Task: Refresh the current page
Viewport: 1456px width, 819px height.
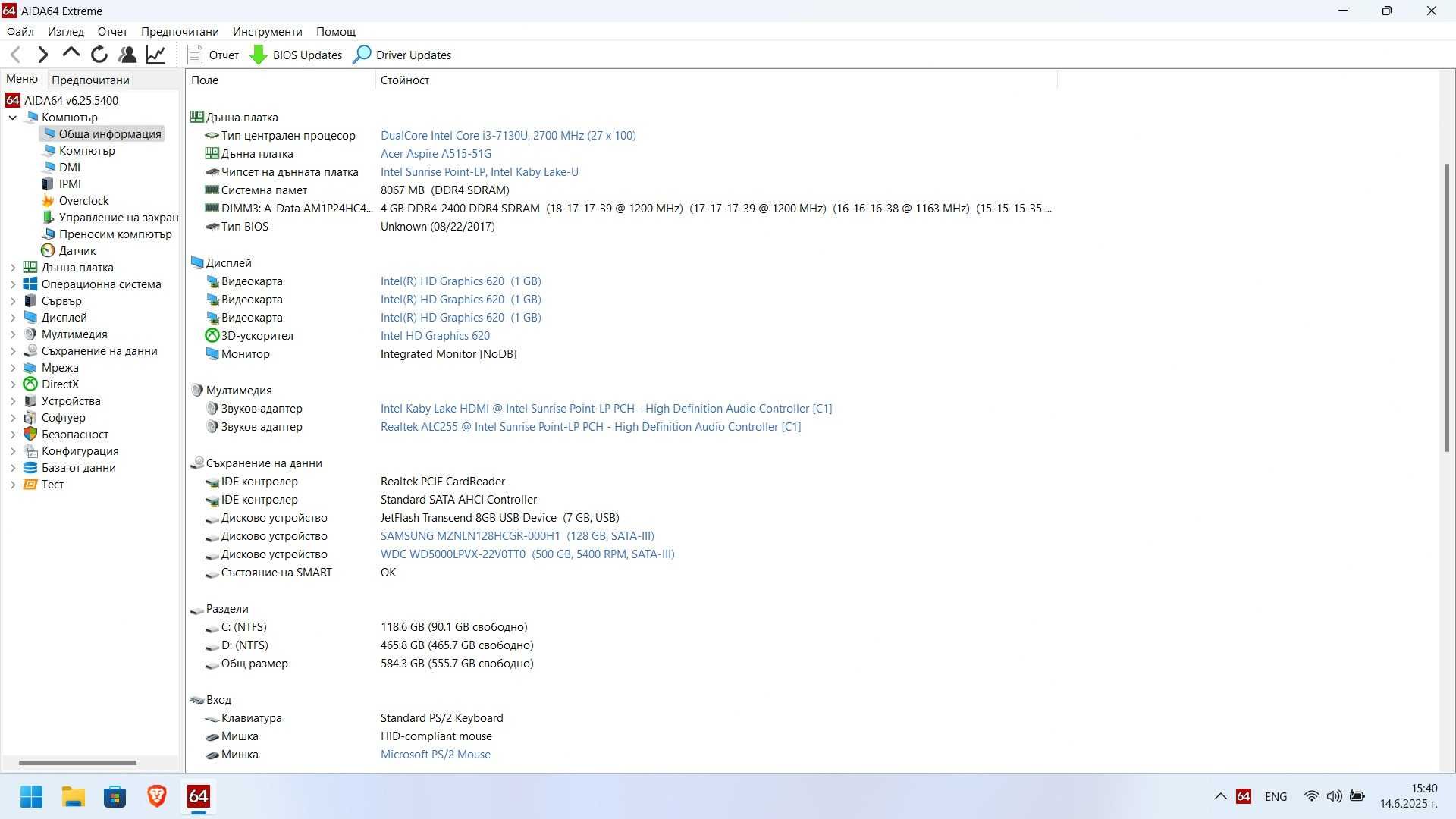Action: coord(99,55)
